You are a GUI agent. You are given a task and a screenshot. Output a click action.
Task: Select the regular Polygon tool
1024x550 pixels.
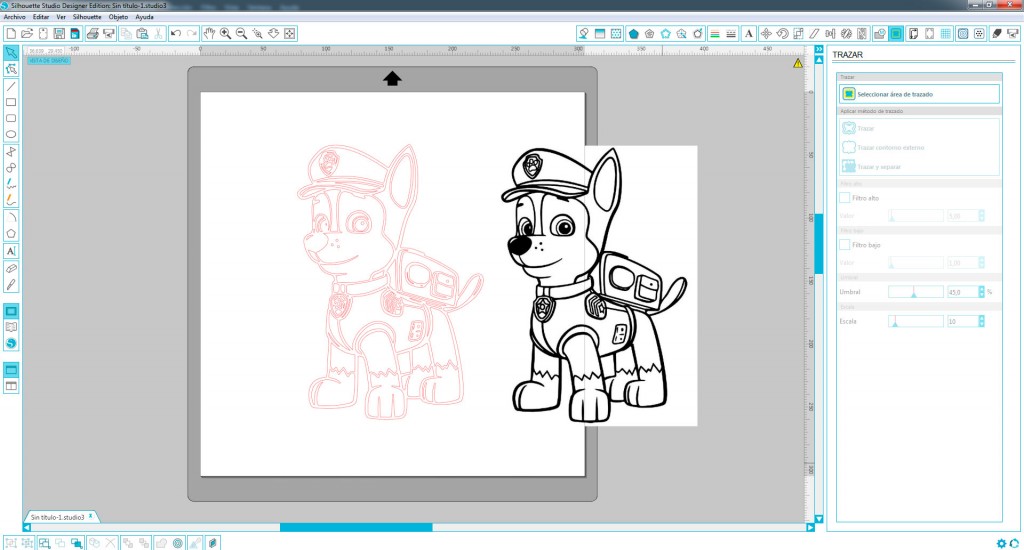click(x=11, y=233)
